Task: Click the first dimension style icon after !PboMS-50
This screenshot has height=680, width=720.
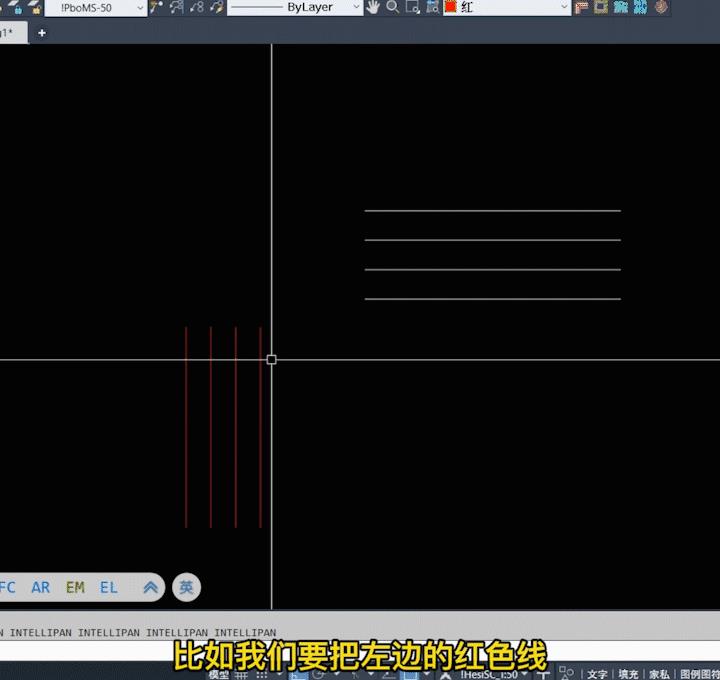Action: (x=157, y=7)
